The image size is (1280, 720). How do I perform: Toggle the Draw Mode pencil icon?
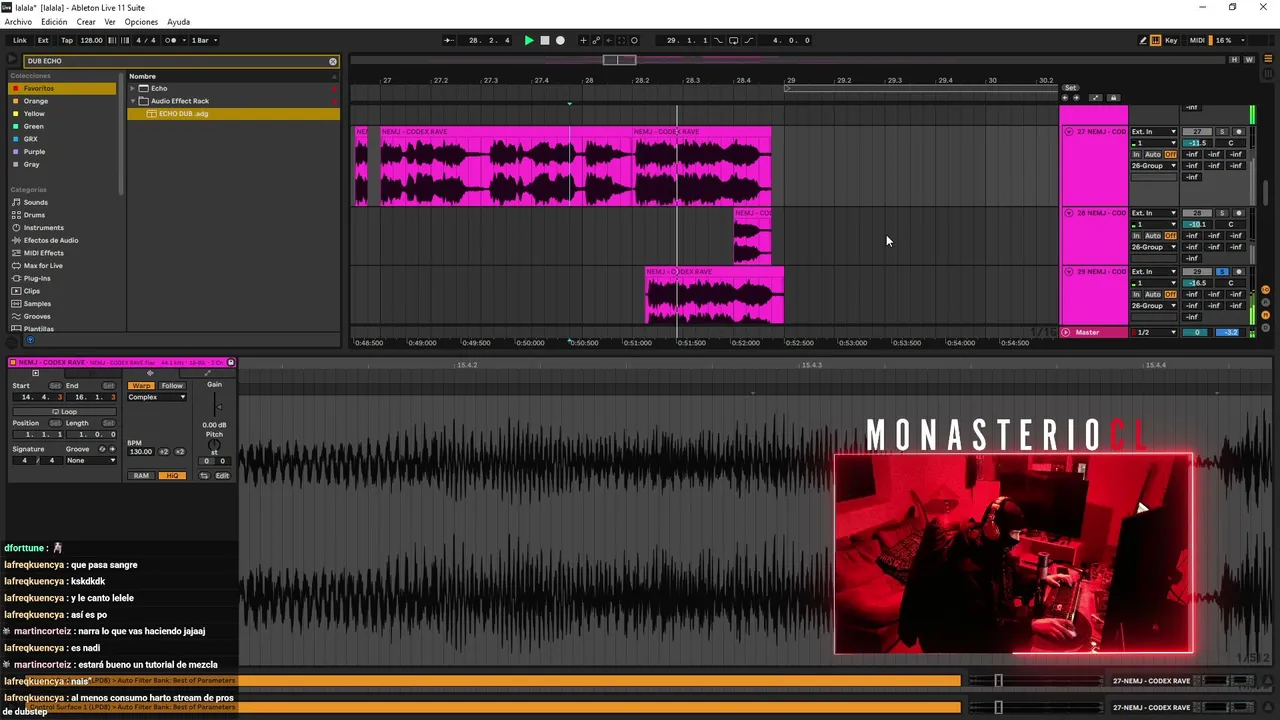(x=1143, y=40)
